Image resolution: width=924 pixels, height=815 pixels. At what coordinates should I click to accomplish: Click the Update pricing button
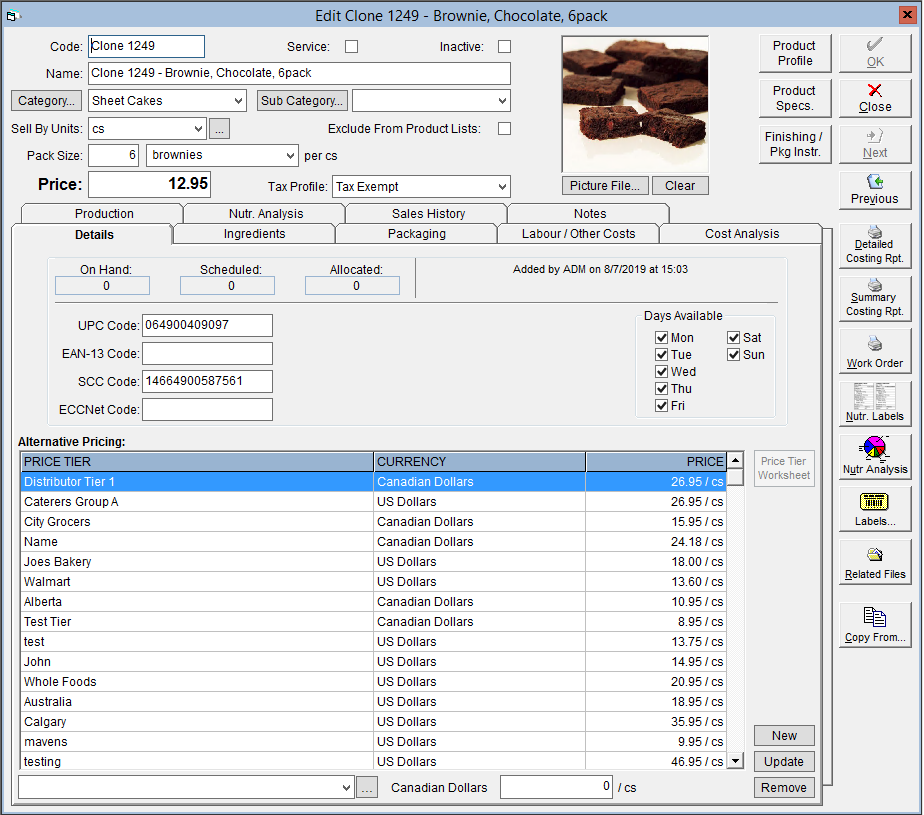[784, 762]
